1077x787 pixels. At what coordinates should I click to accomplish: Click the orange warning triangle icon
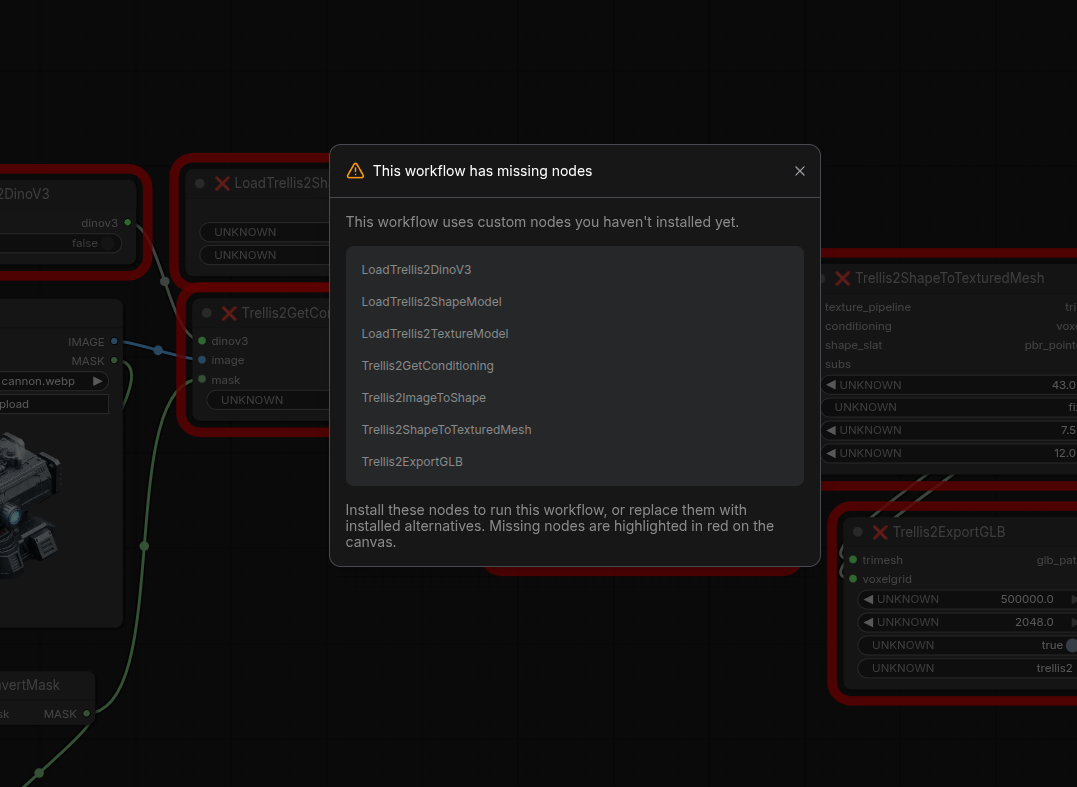click(355, 171)
